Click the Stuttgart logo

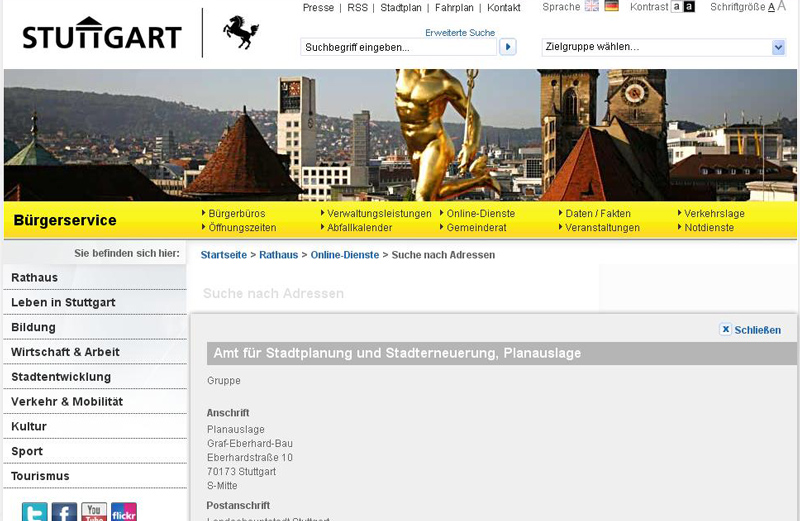102,34
